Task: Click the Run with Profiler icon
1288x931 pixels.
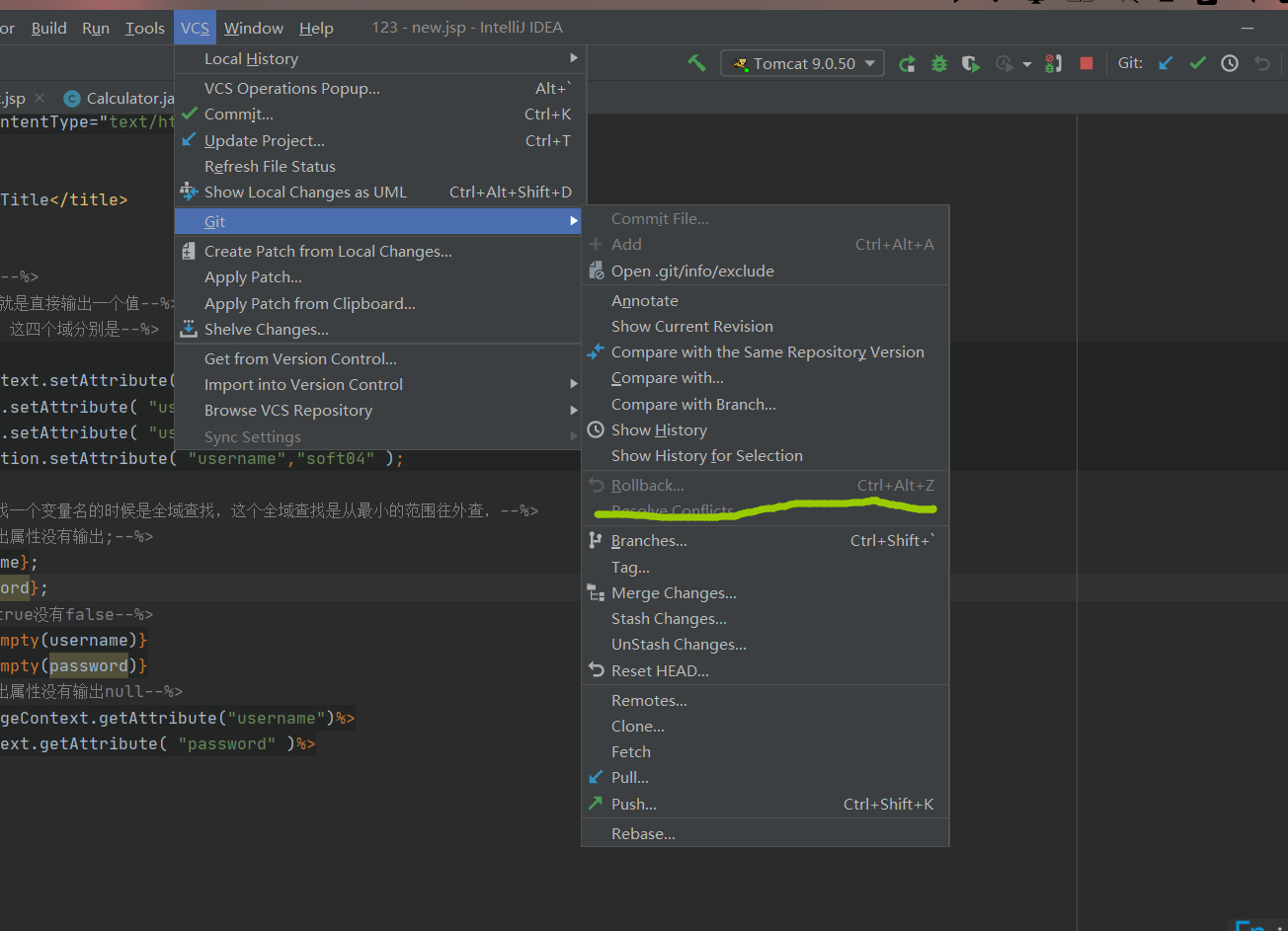Action: (1004, 63)
